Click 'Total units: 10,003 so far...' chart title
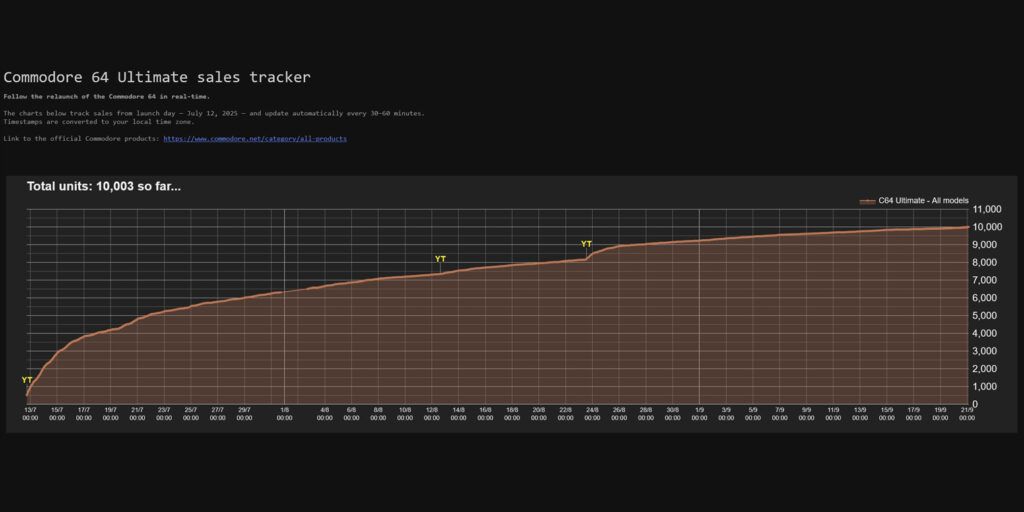1024x512 pixels. (x=104, y=187)
